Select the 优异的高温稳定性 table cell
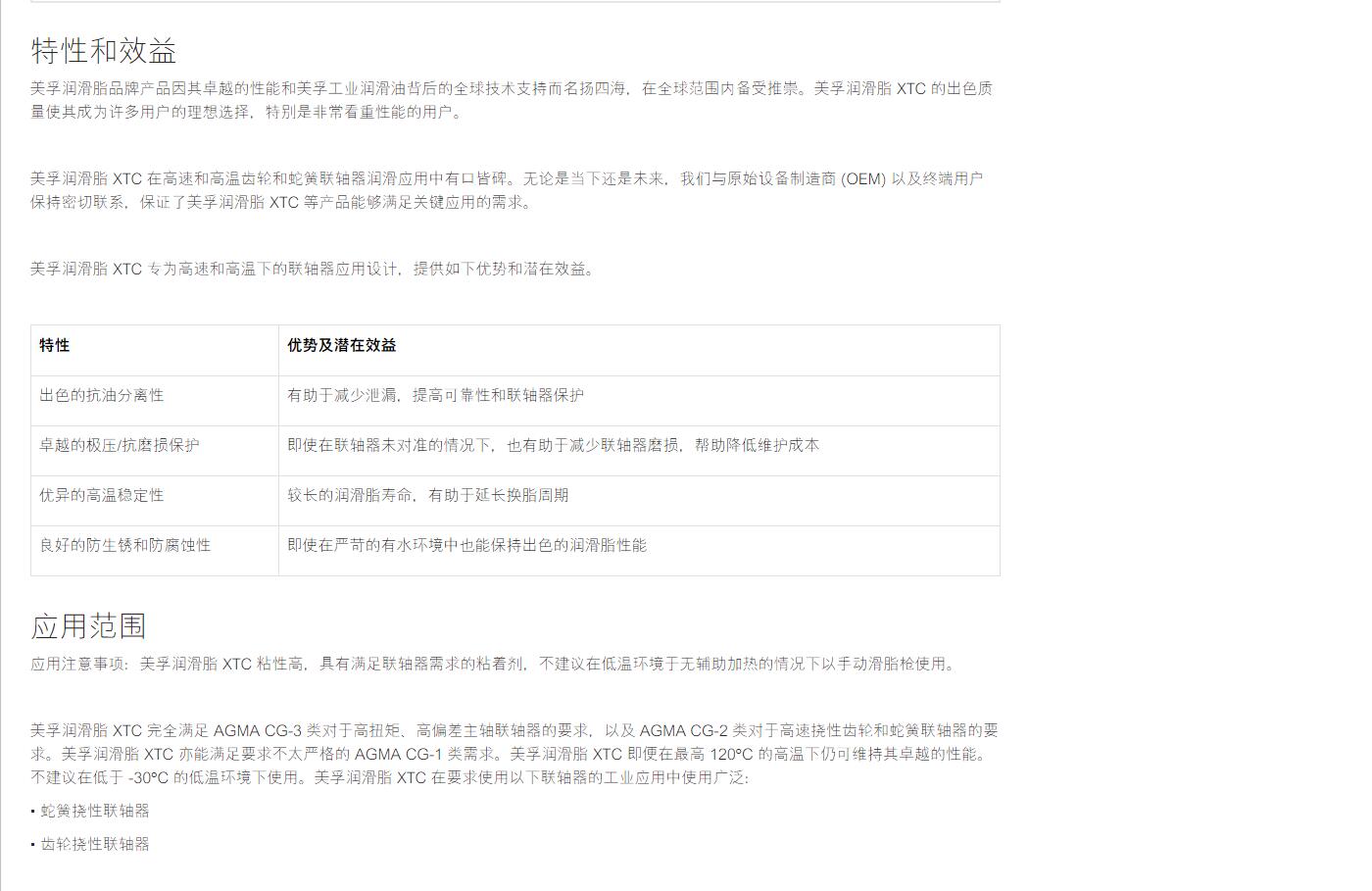1372x891 pixels. tap(155, 501)
